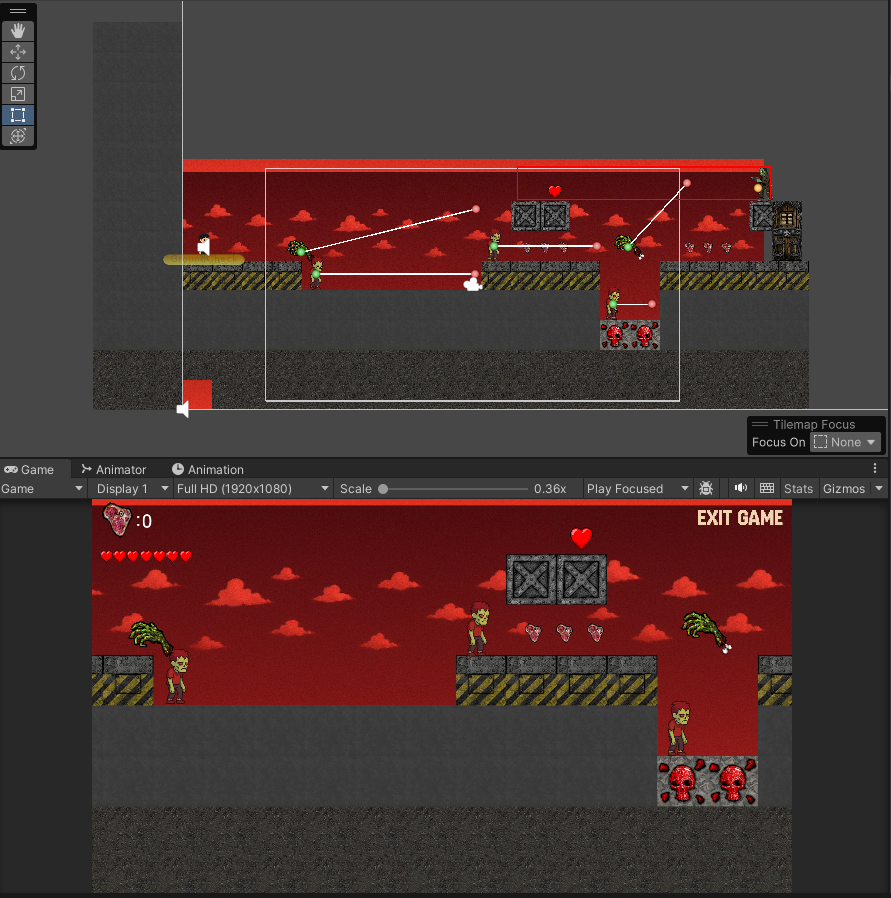Select the player character in Scene view
The height and width of the screenshot is (898, 891).
pyautogui.click(x=204, y=244)
